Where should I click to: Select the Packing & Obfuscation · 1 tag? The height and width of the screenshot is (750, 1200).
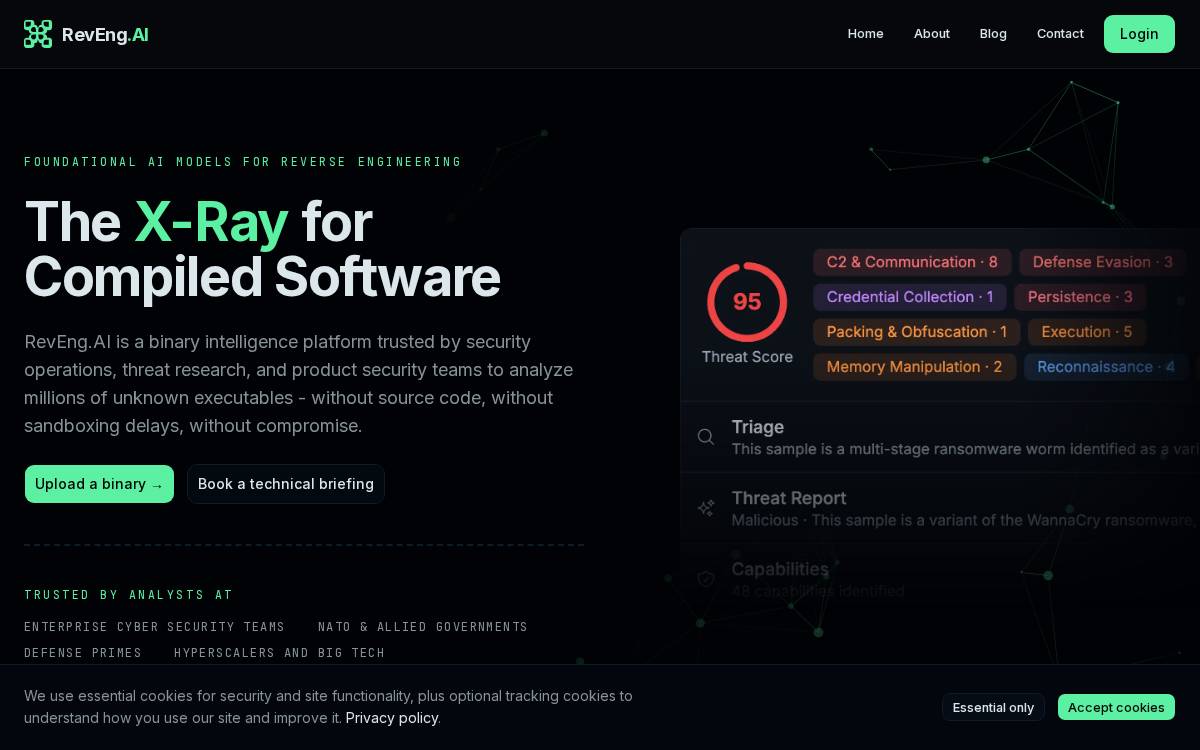point(917,332)
